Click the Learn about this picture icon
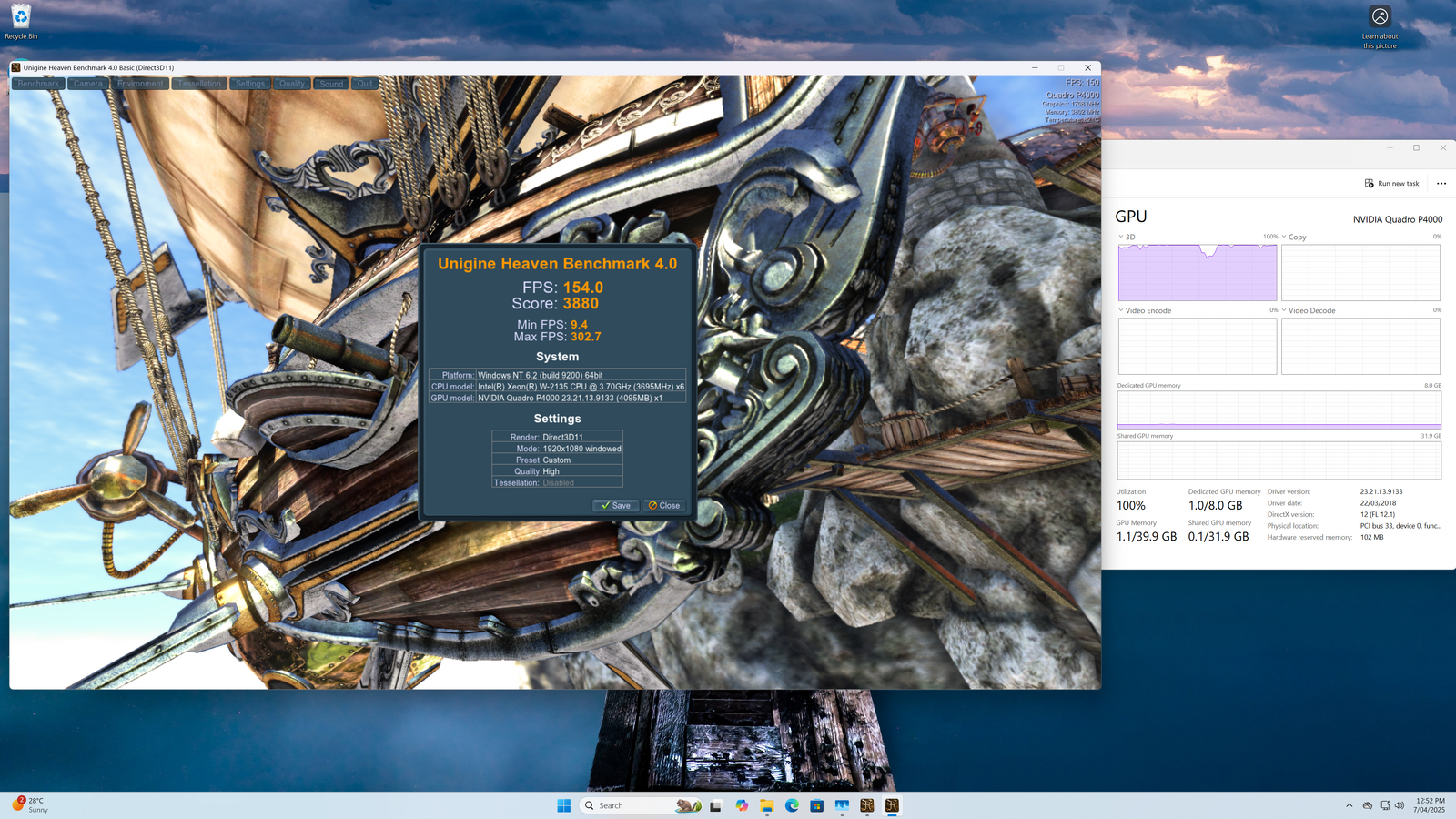1456x819 pixels. coord(1380,27)
